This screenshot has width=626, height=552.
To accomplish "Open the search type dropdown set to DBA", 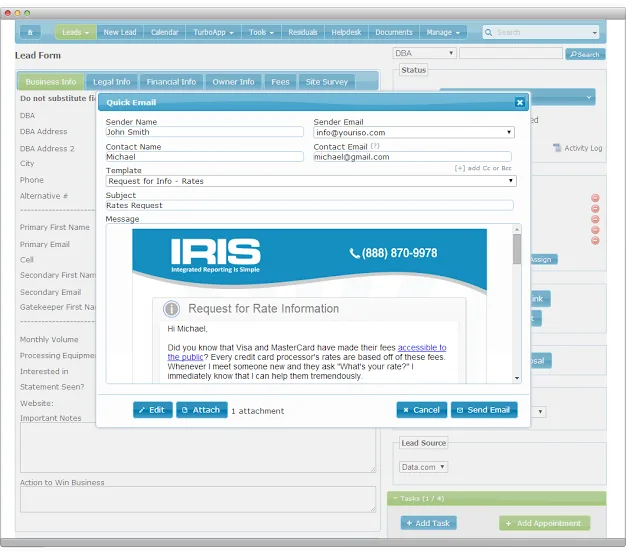I will pos(424,53).
